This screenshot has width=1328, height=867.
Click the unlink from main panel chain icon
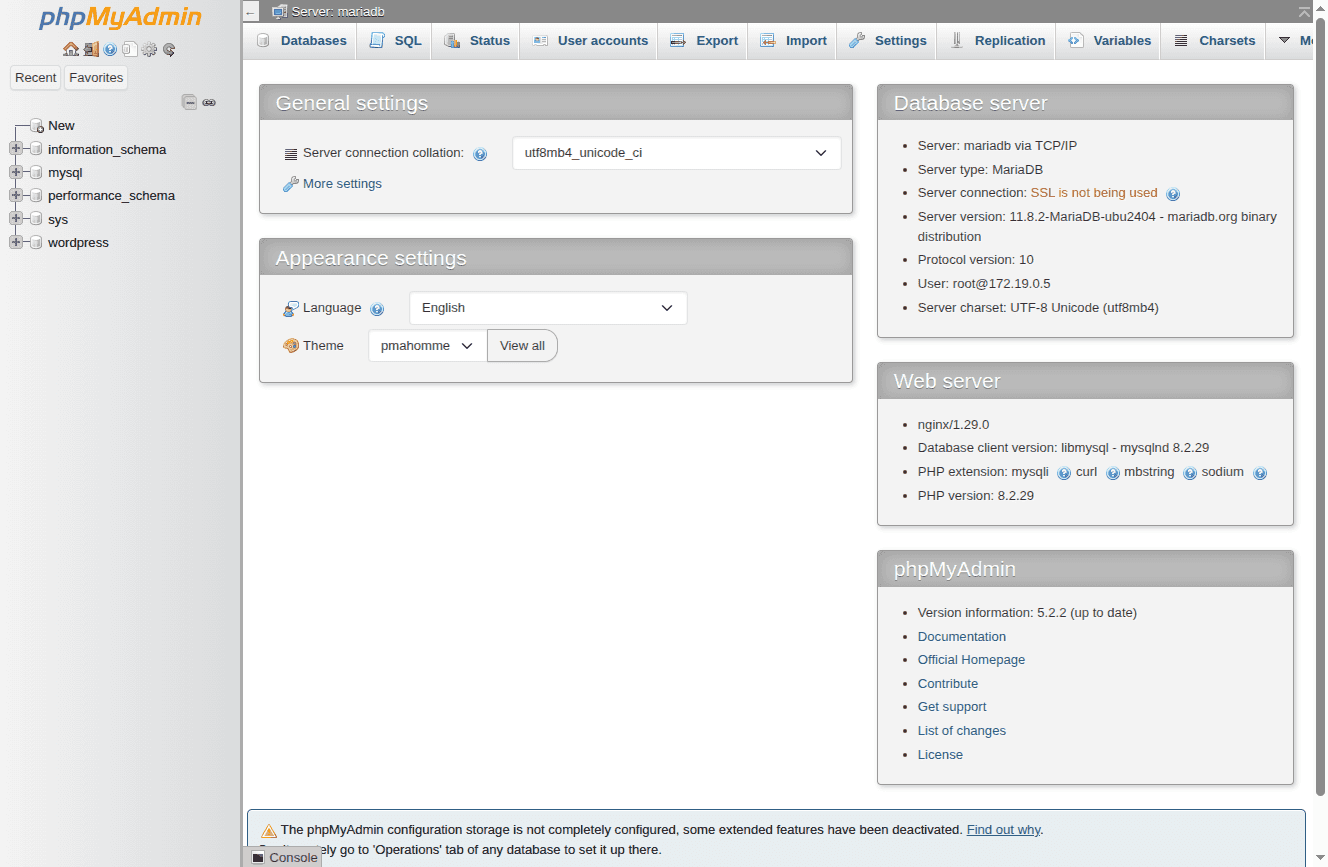209,102
